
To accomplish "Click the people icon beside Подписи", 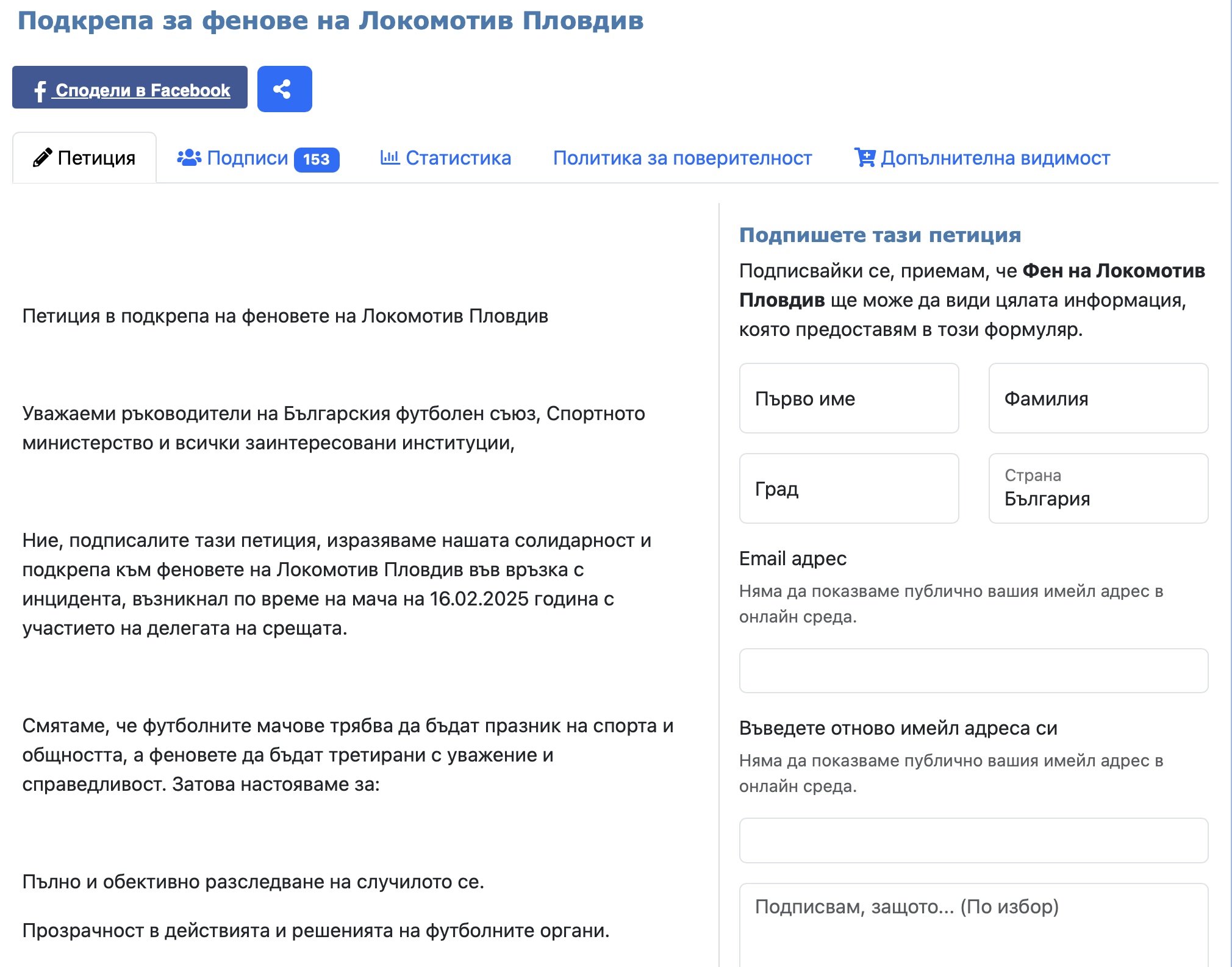I will (189, 157).
